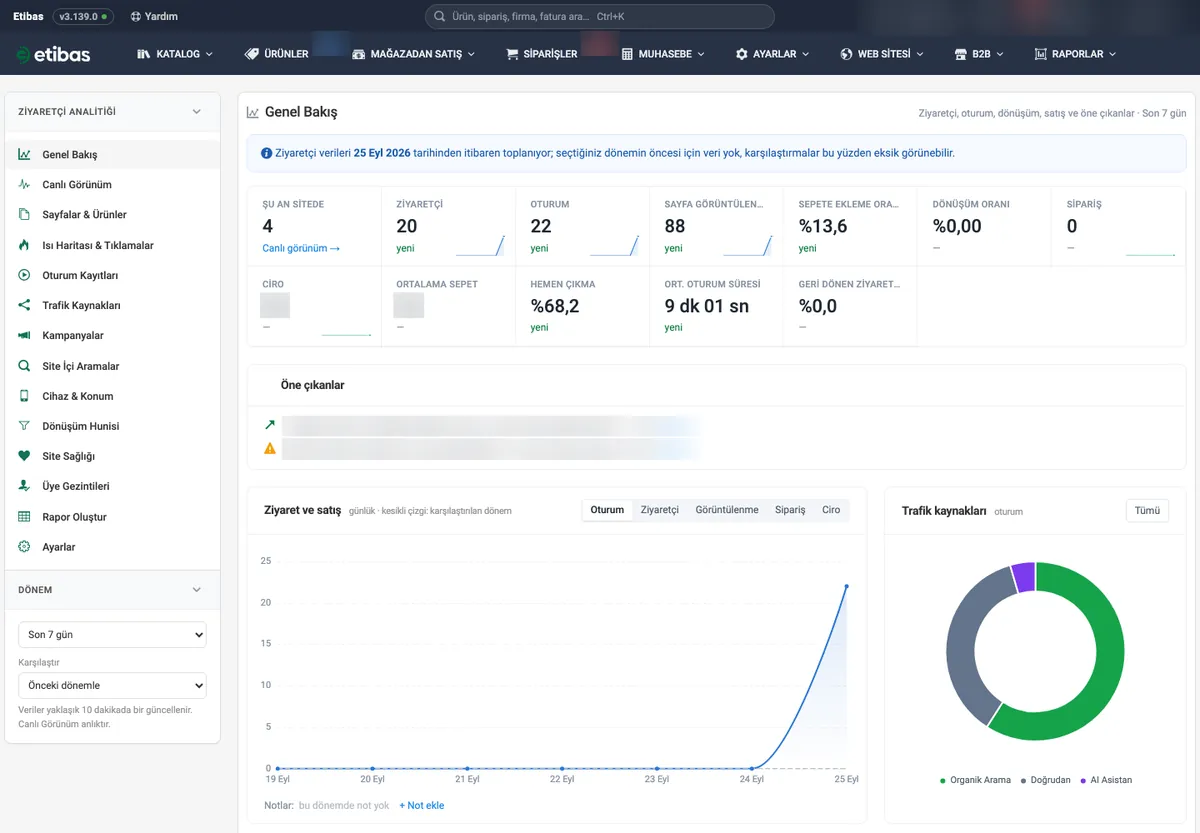Open the Son 7 gün period dropdown
Screen dimensions: 1200x833
point(112,635)
